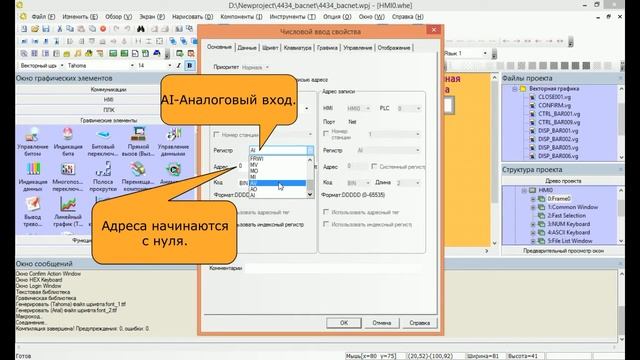Viewport: 640px width, 360px height.
Task: Select DISP_BAR002.vg in project files
Action: point(558,139)
